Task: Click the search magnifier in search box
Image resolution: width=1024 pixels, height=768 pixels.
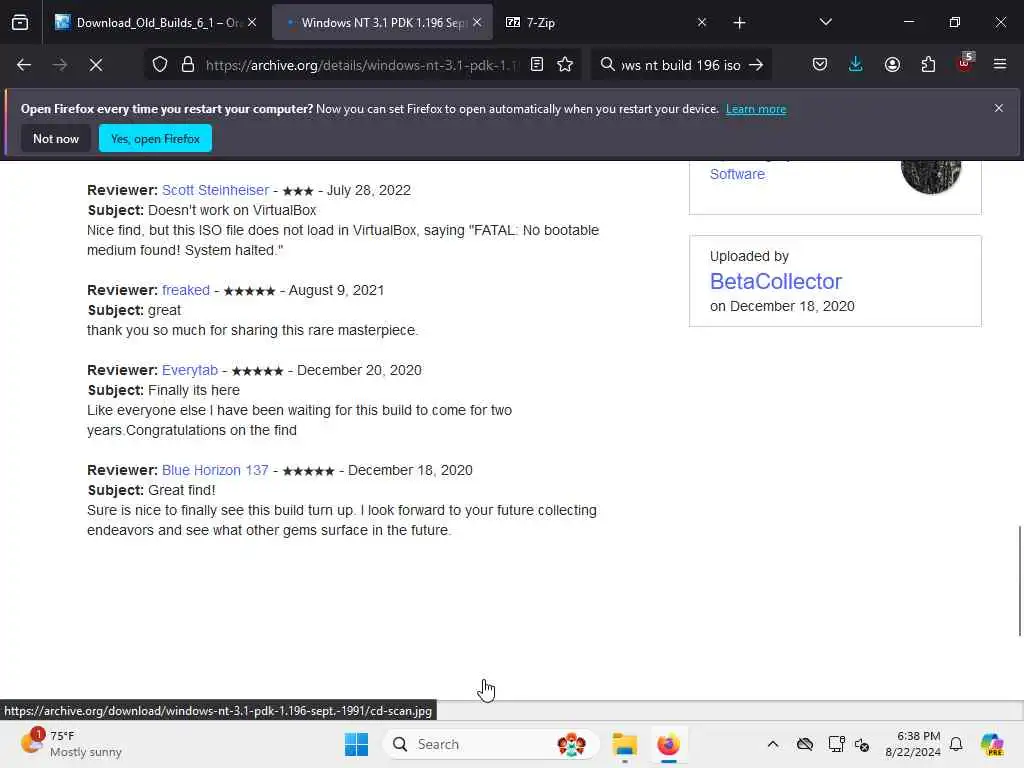Action: 607,65
